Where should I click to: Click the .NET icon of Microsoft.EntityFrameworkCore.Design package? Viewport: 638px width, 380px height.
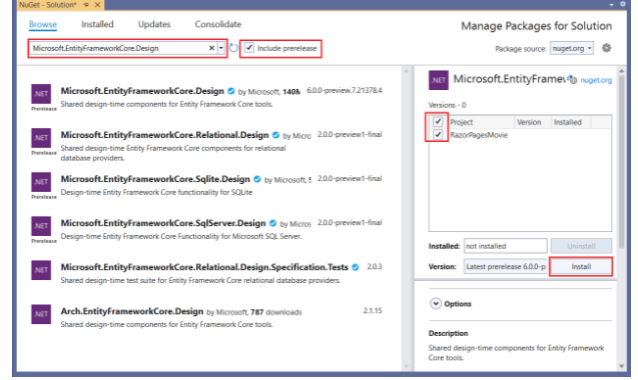click(x=41, y=94)
